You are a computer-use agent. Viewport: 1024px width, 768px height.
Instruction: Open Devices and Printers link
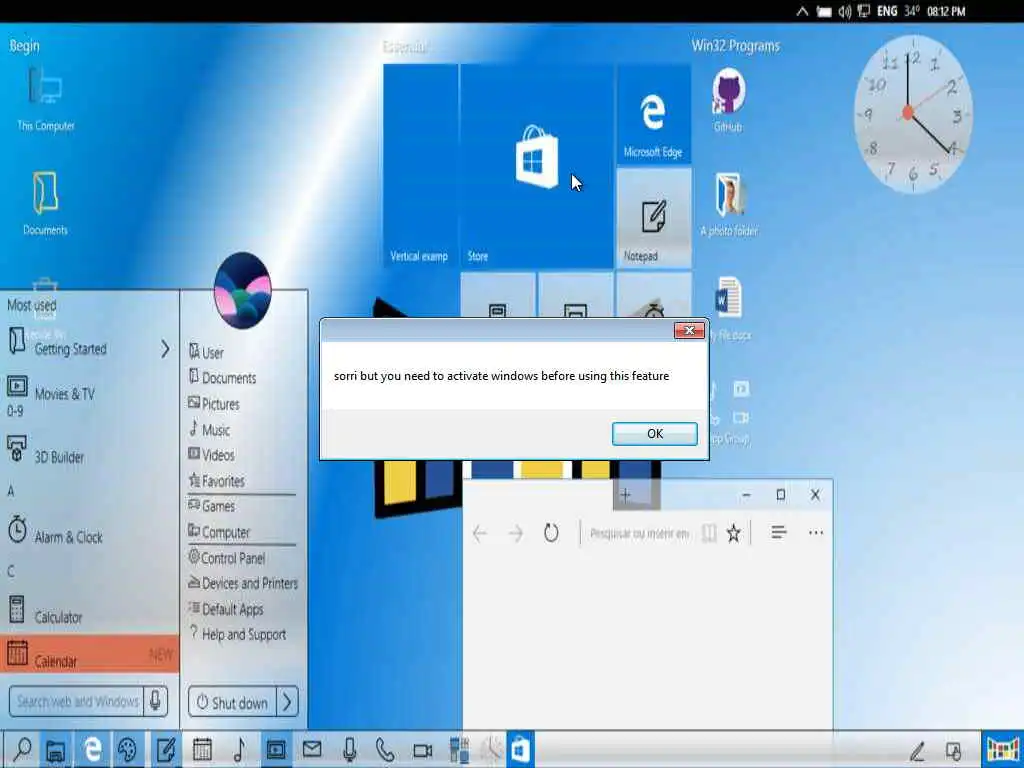pos(243,583)
